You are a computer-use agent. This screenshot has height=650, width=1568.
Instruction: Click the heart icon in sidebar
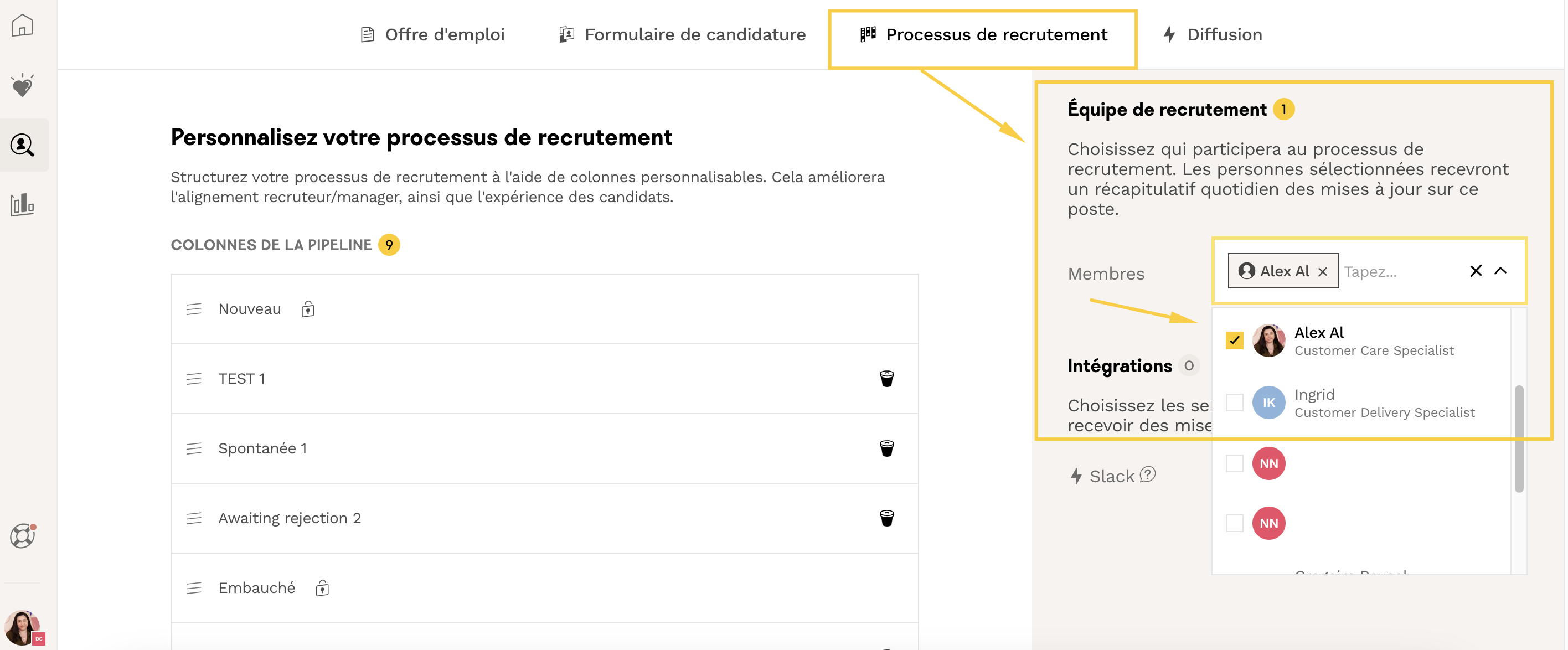[23, 86]
